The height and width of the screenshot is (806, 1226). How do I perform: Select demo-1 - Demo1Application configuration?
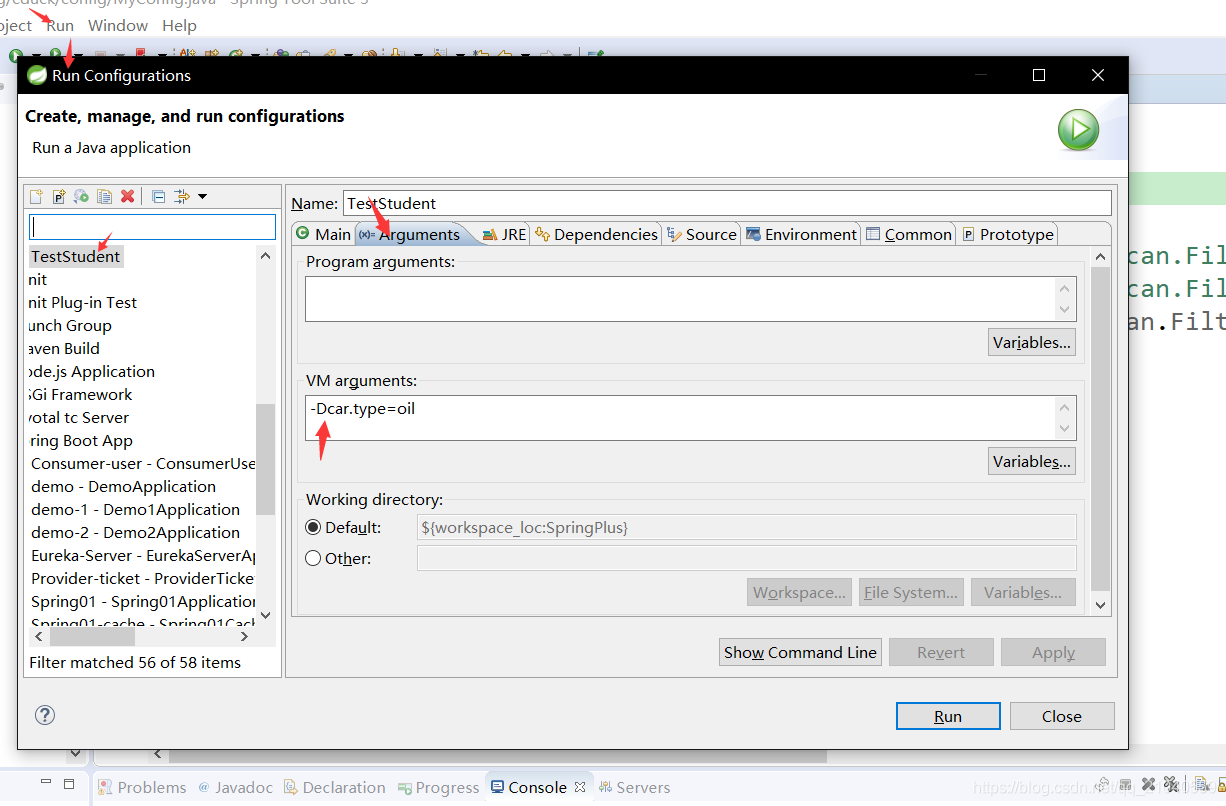point(135,509)
